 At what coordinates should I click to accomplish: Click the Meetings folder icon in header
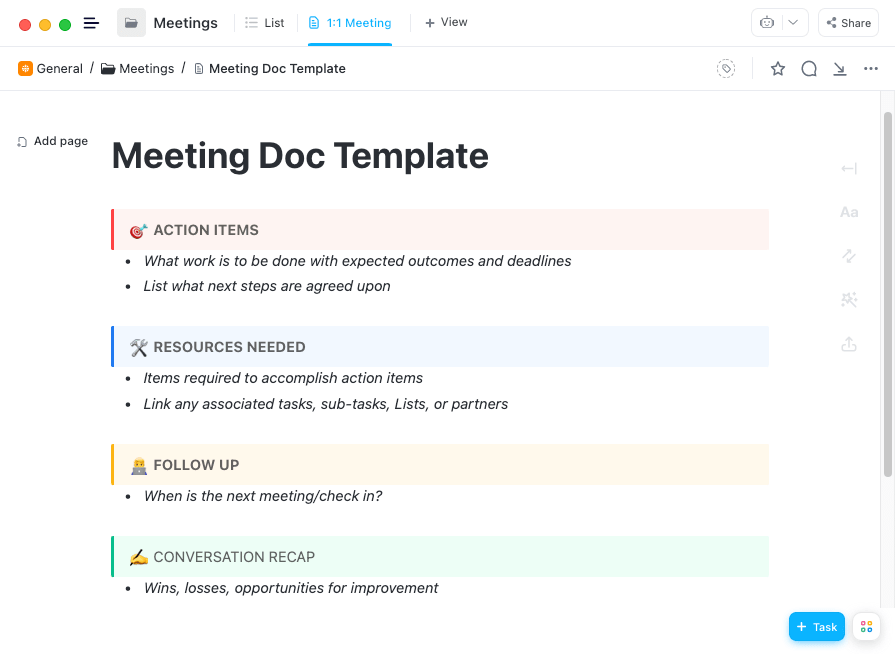(x=131, y=23)
